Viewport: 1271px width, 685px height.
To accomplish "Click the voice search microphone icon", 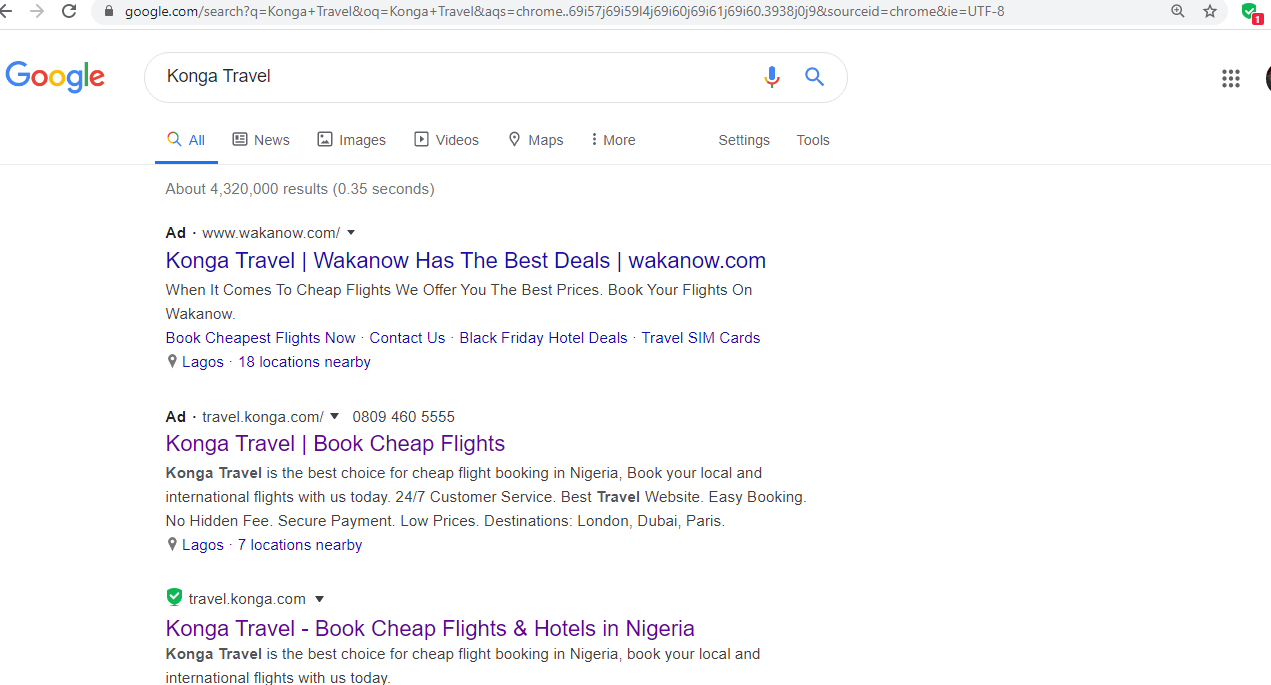I will [x=771, y=77].
